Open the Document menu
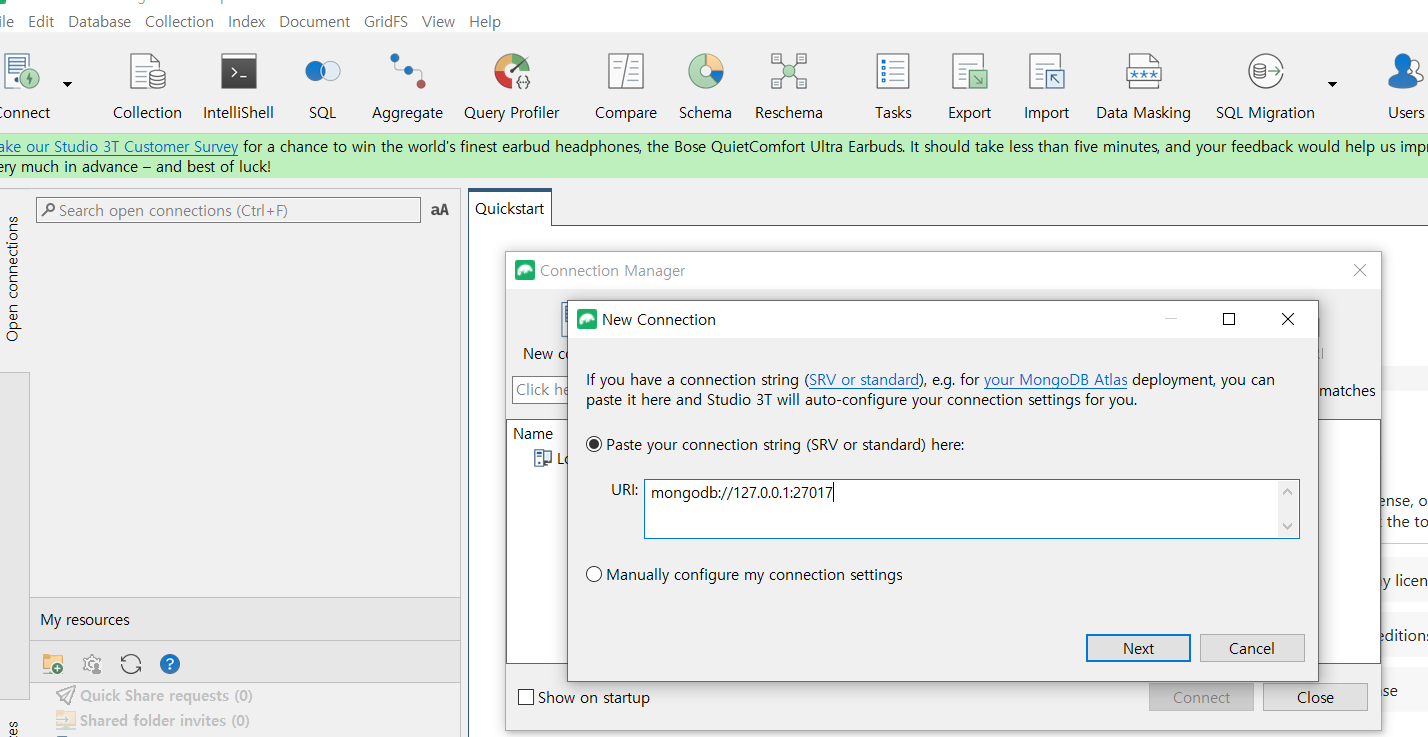This screenshot has width=1428, height=737. [x=315, y=21]
